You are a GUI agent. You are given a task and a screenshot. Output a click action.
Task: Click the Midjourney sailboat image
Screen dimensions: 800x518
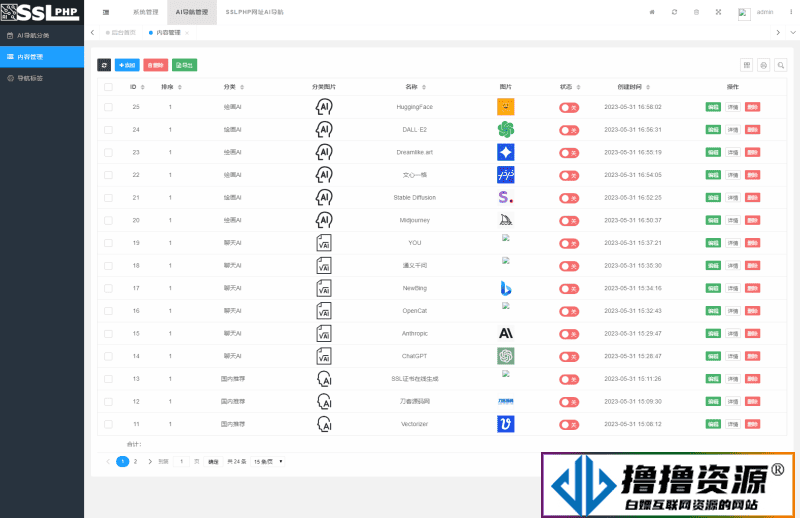click(x=506, y=220)
